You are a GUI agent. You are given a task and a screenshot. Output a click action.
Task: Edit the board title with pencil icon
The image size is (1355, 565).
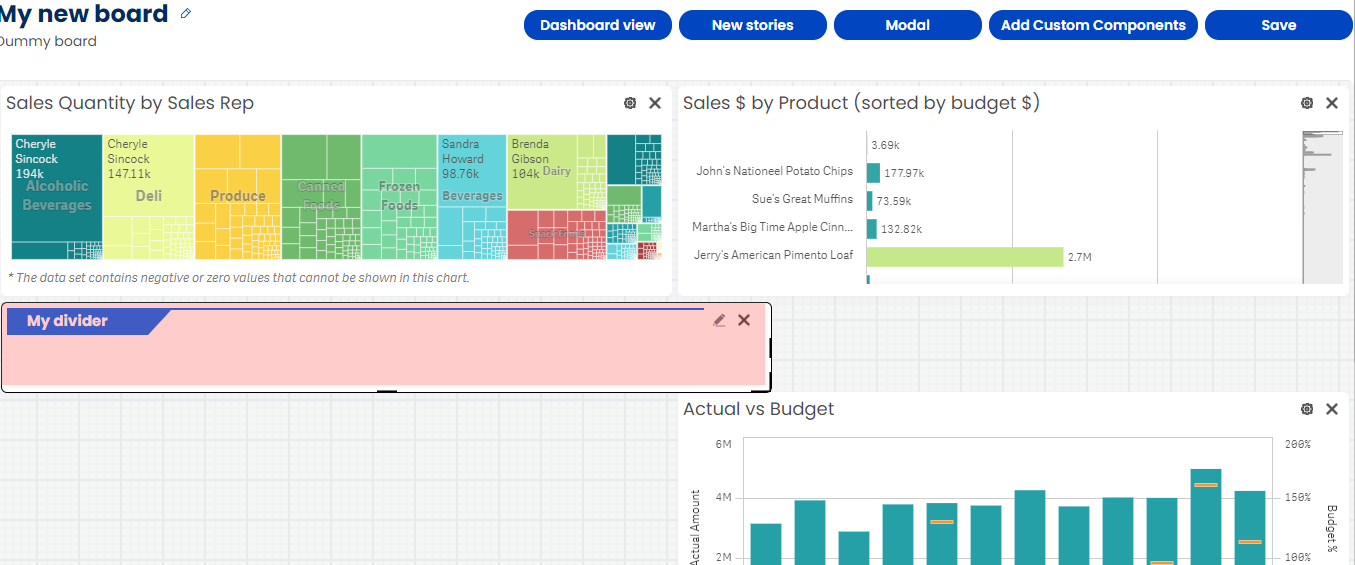point(185,14)
